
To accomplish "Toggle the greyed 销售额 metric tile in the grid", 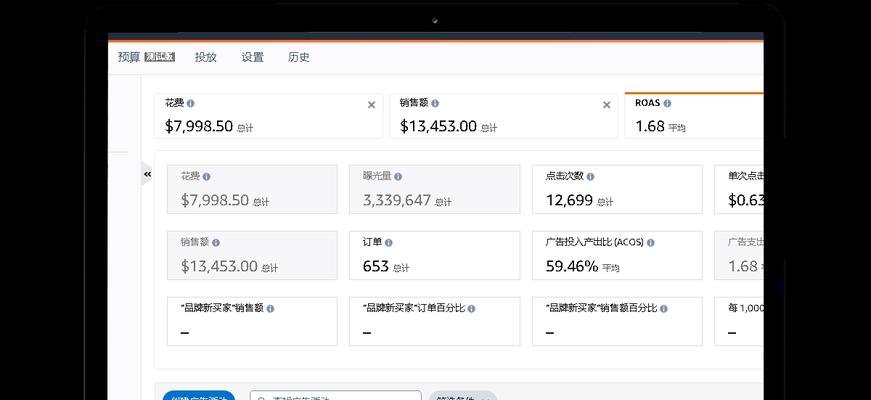I will (252, 256).
